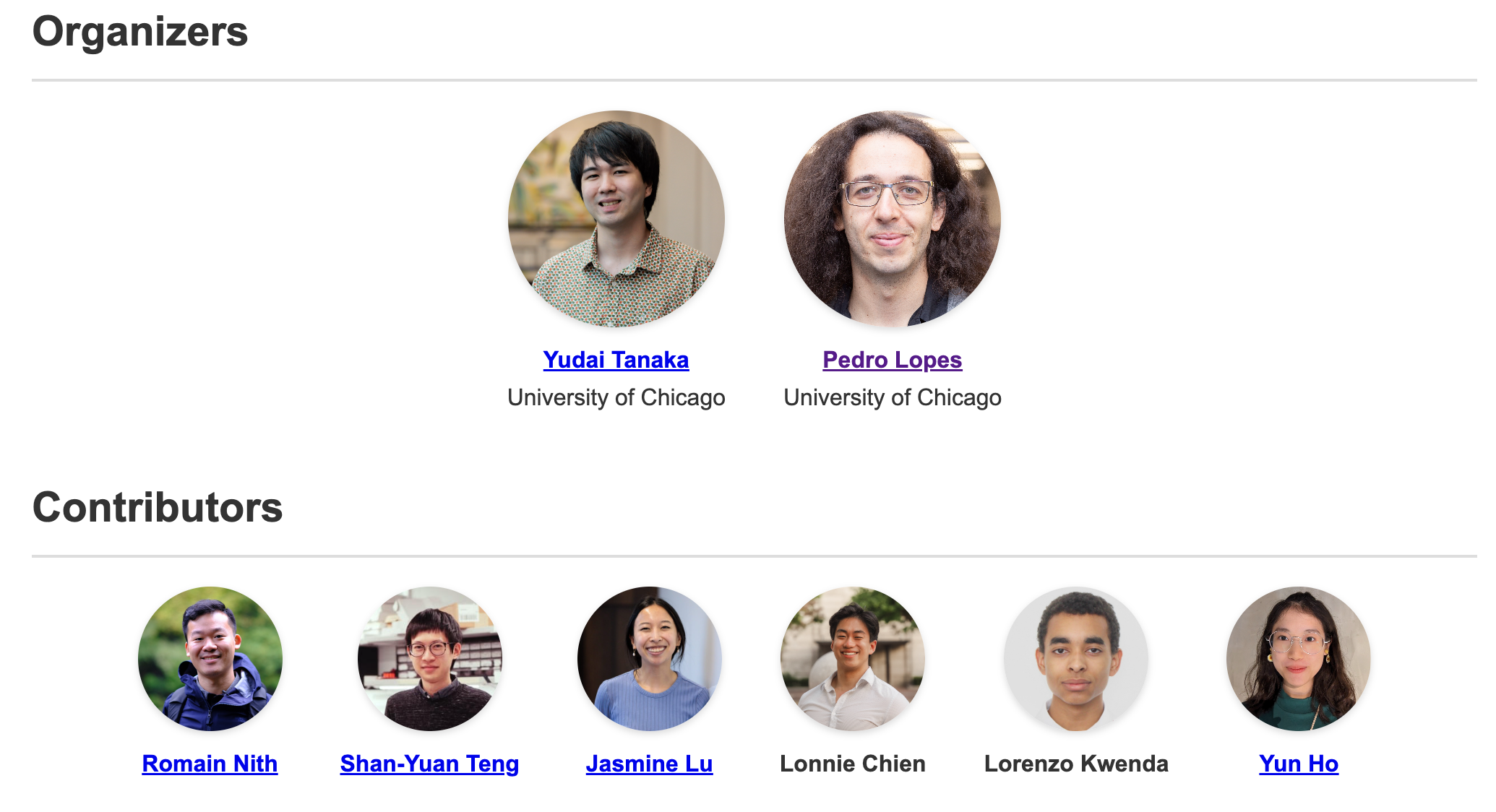
Task: Click the headshot above Lorenzo Kwenda
Action: point(1076,659)
